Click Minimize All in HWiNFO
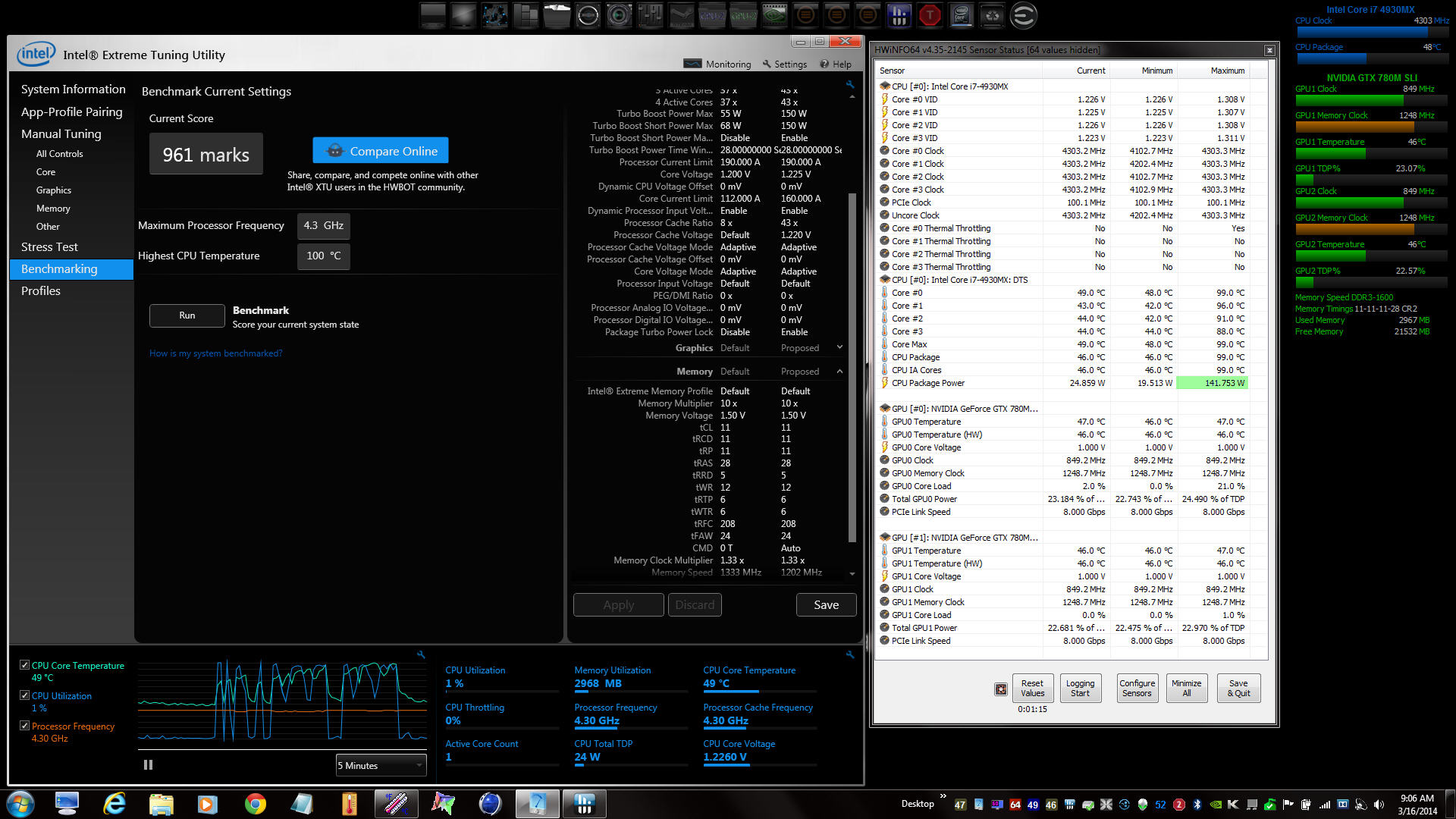 click(x=1186, y=688)
